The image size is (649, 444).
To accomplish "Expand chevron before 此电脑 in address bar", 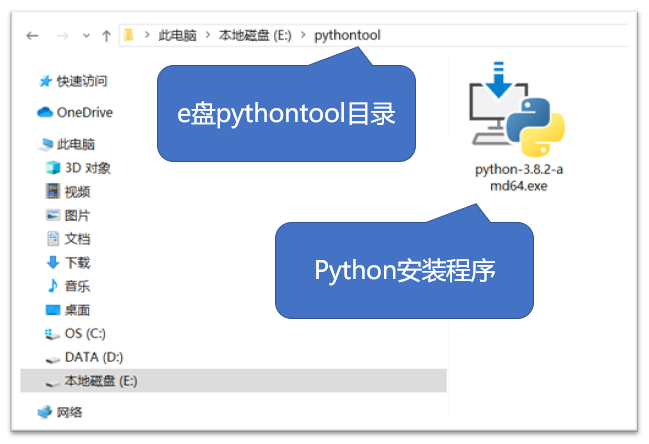I will click(147, 35).
